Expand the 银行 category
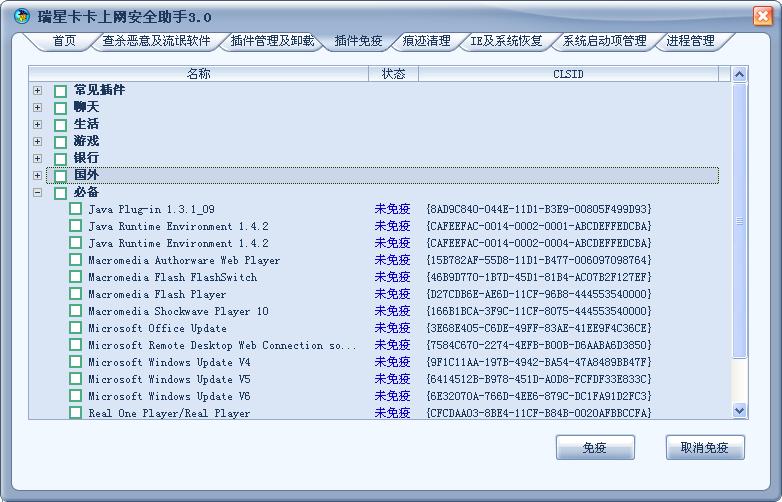This screenshot has height=502, width=782. point(37,158)
